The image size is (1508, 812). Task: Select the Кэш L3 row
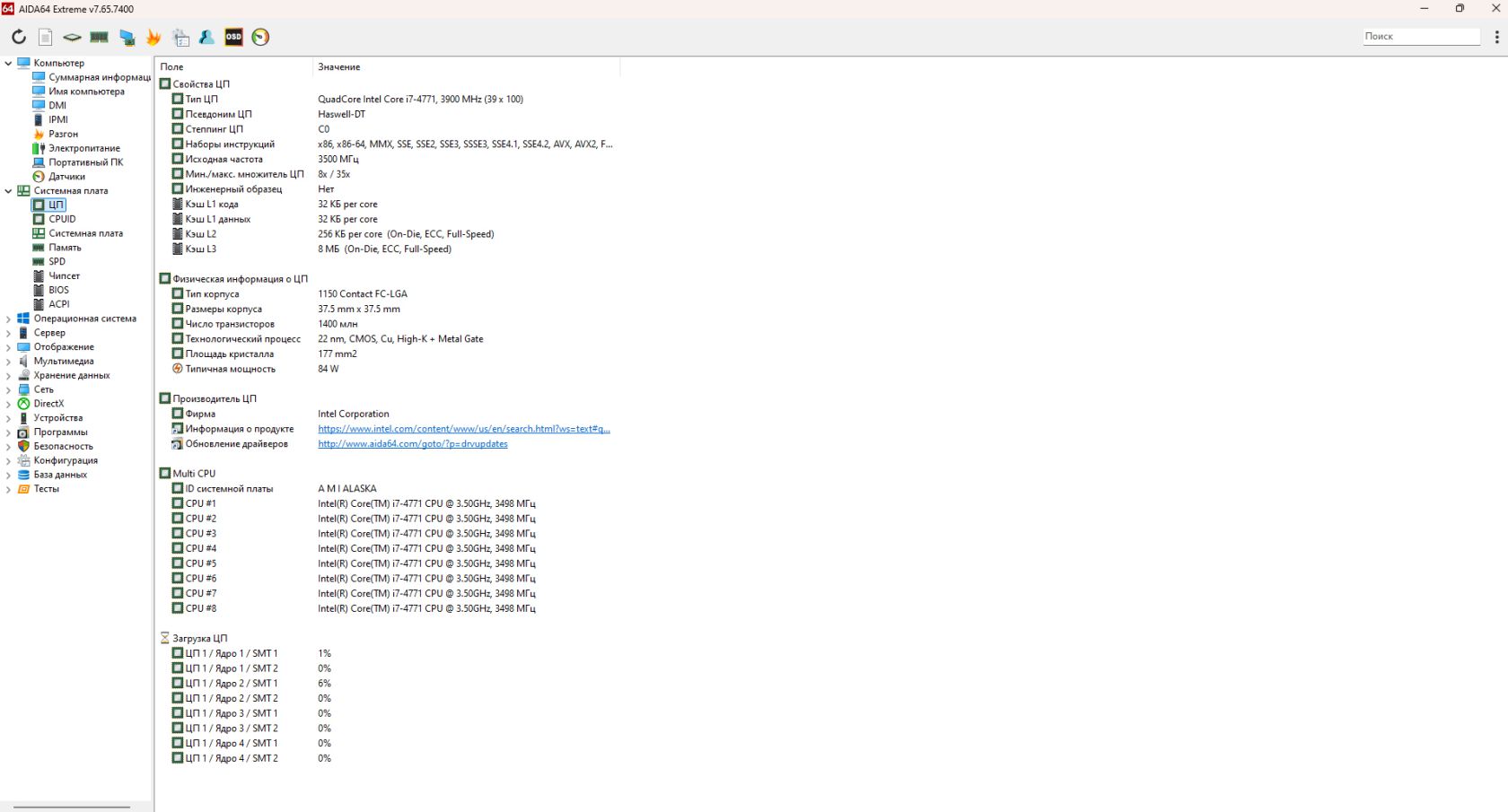tap(388, 249)
